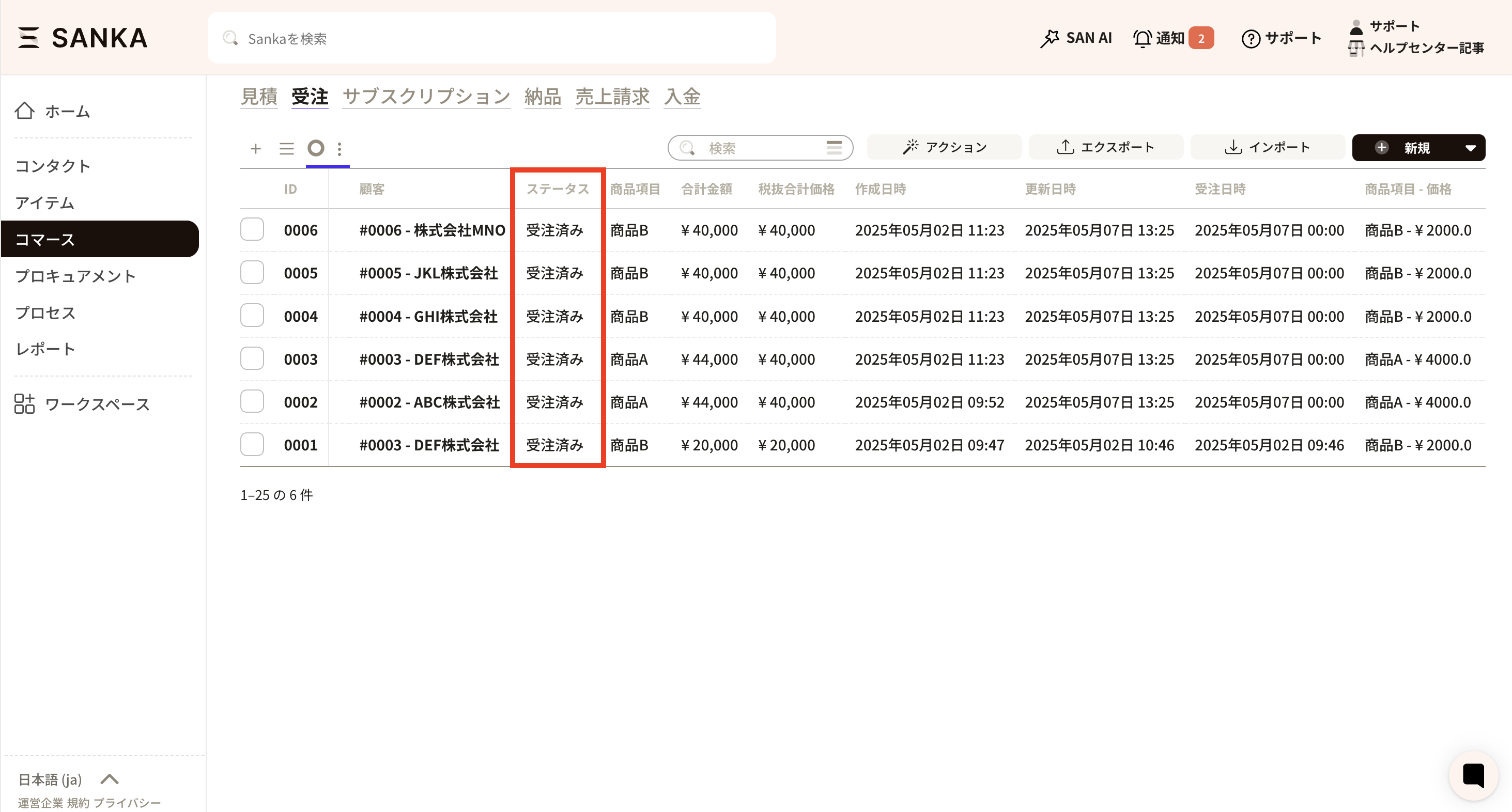Click the hamburger menu icon beside SANKA
This screenshot has width=1512, height=812.
click(x=28, y=38)
